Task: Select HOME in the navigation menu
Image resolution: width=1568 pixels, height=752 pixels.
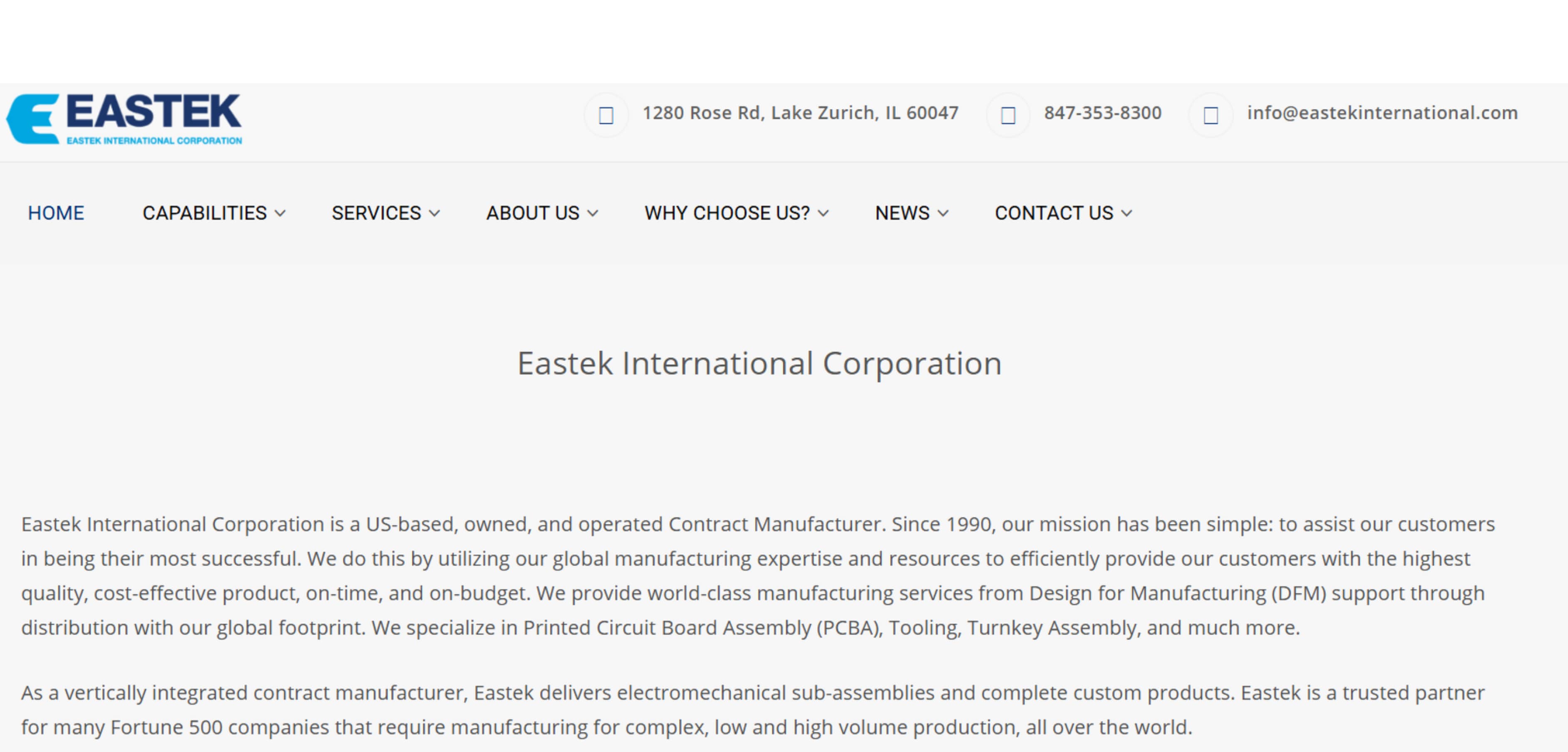Action: 55,213
